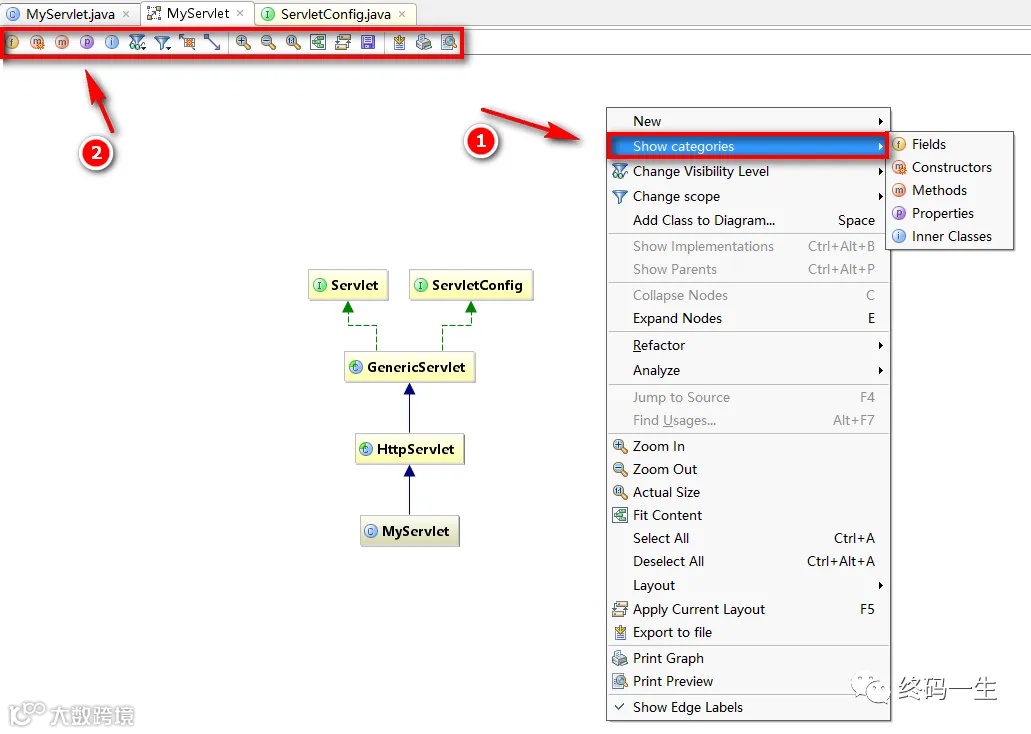This screenshot has height=734, width=1031.
Task: Expand the New submenu arrow
Action: point(880,121)
